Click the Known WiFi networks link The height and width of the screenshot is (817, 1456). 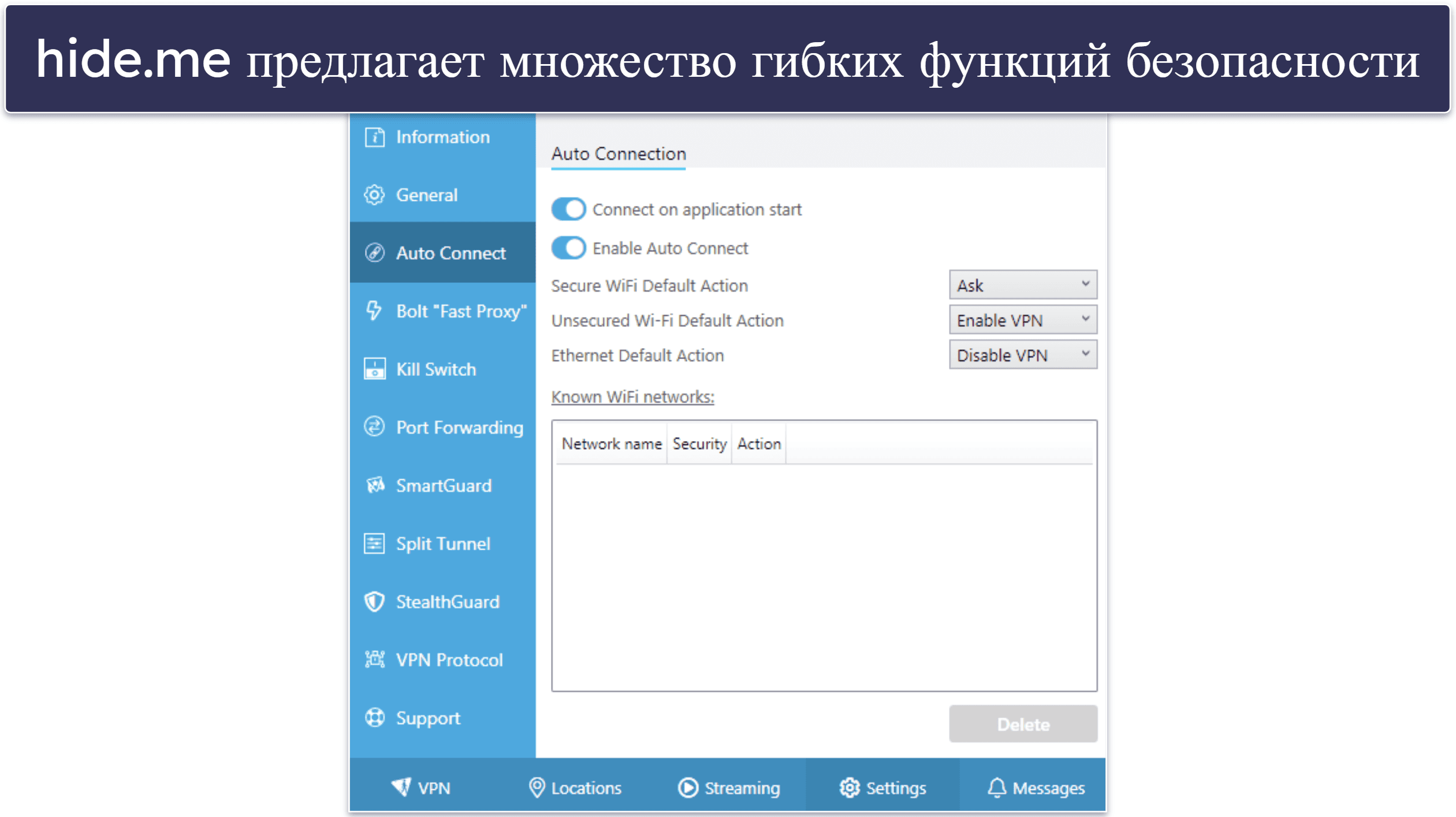click(x=632, y=397)
